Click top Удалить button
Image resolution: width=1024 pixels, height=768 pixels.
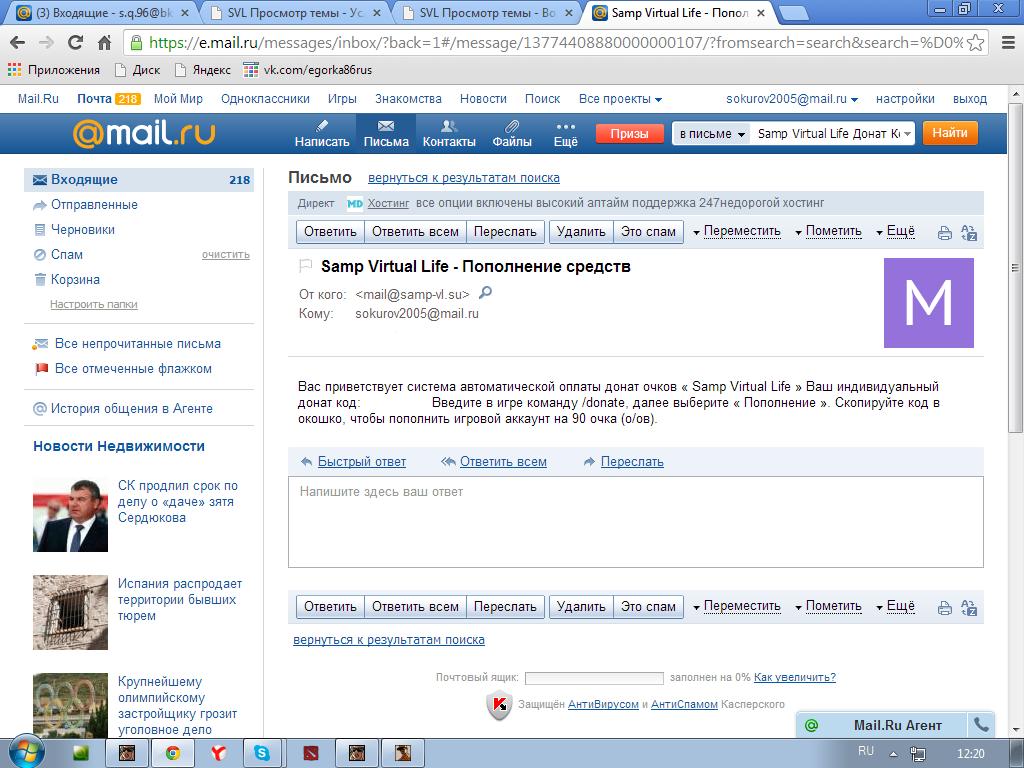(581, 232)
